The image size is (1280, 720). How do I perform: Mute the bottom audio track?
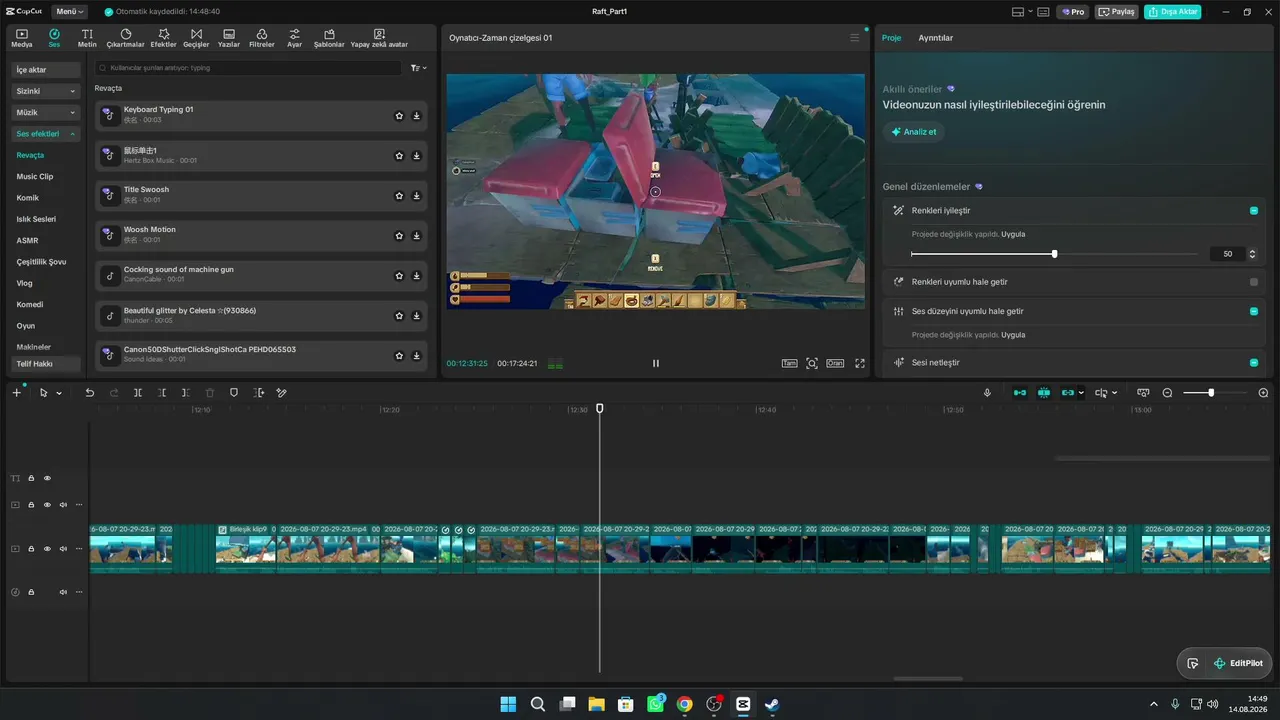coord(63,592)
